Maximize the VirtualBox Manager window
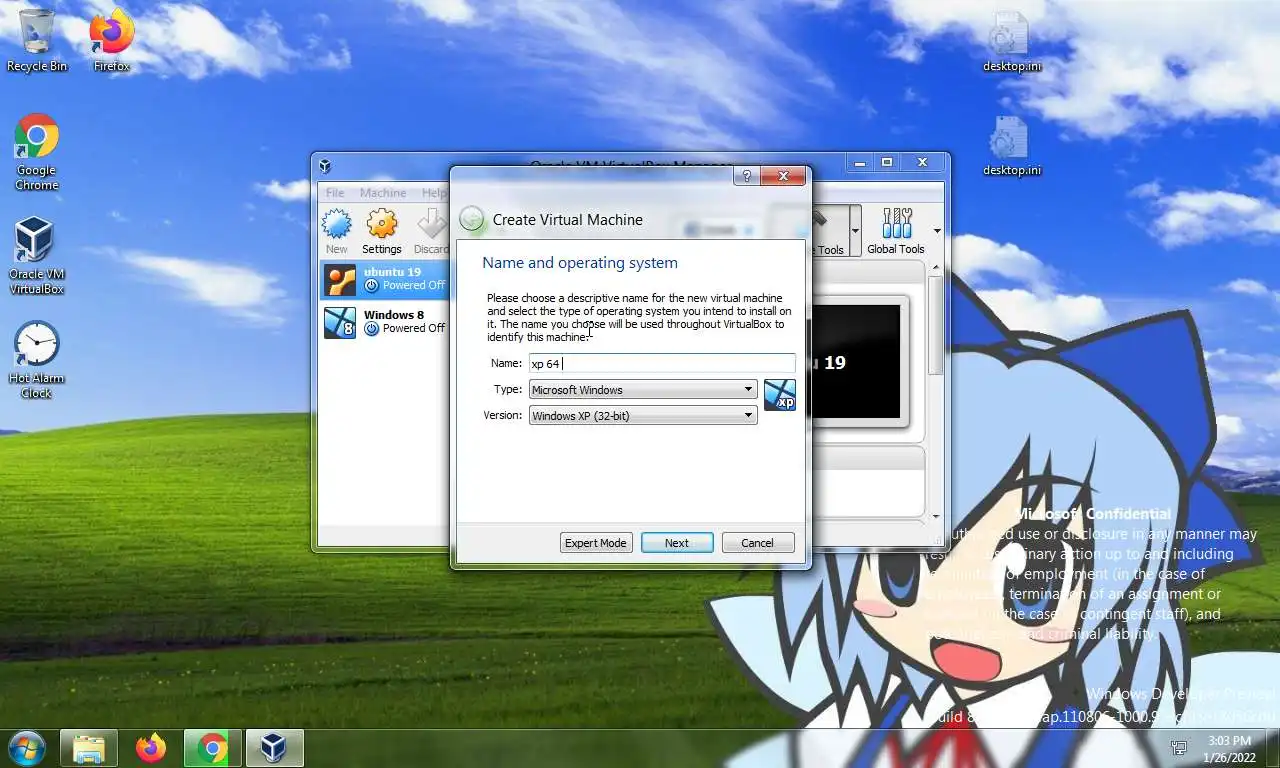The height and width of the screenshot is (768, 1280). tap(887, 162)
